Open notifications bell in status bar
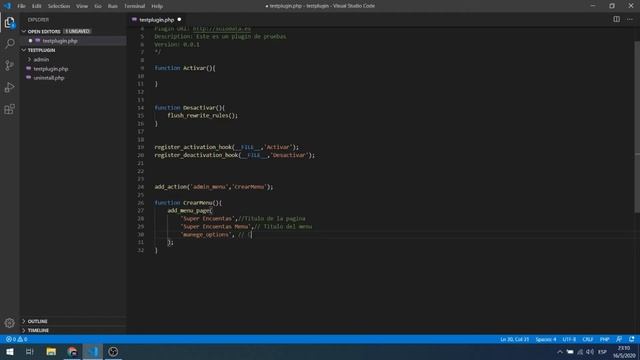This screenshot has width=640, height=360. pyautogui.click(x=631, y=339)
